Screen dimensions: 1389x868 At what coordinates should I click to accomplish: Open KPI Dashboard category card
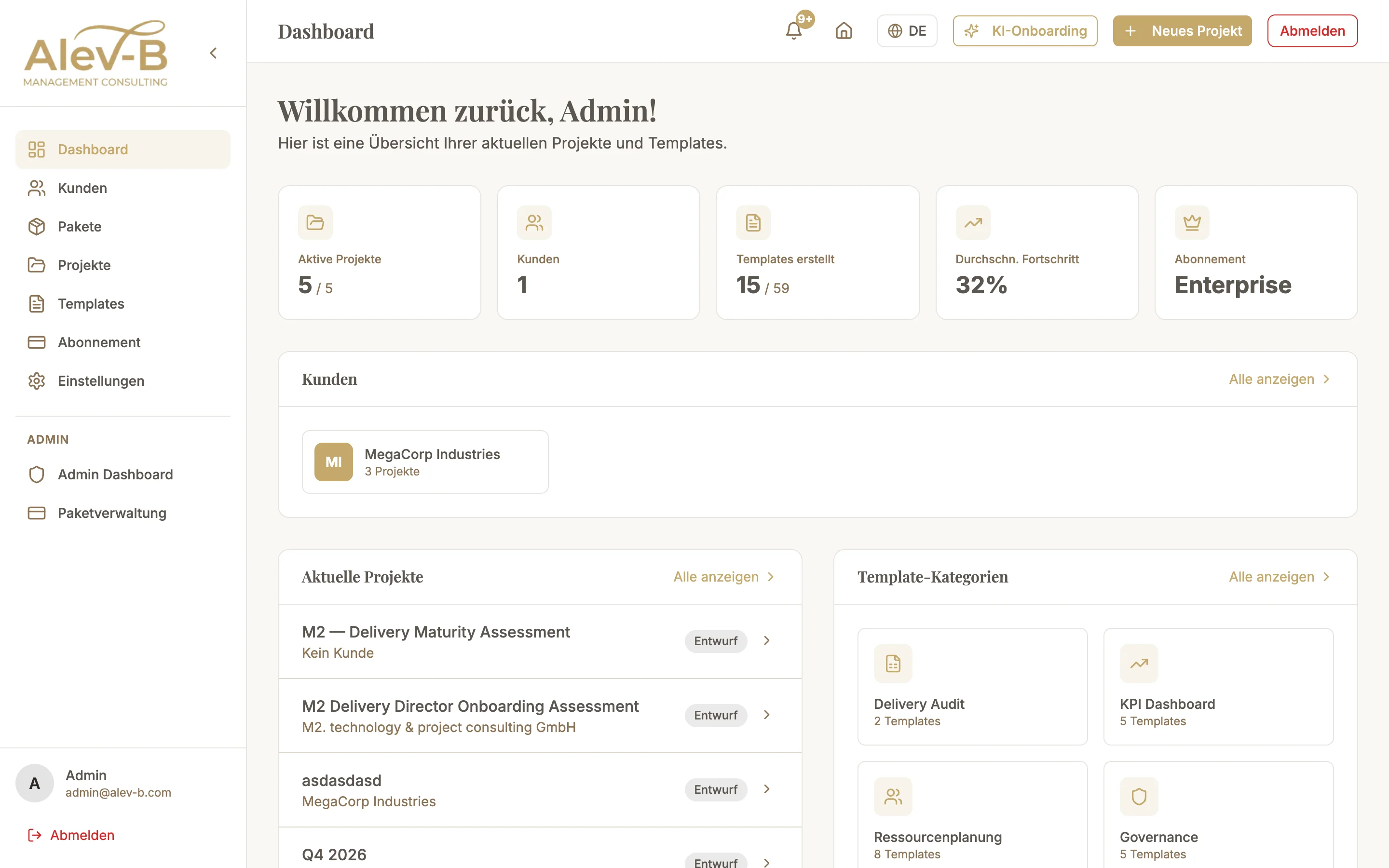[x=1218, y=687]
